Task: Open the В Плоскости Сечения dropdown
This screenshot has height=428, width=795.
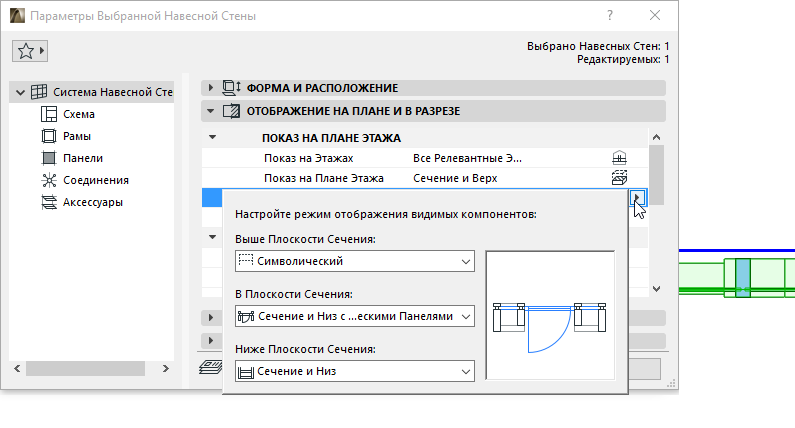Action: (x=355, y=316)
